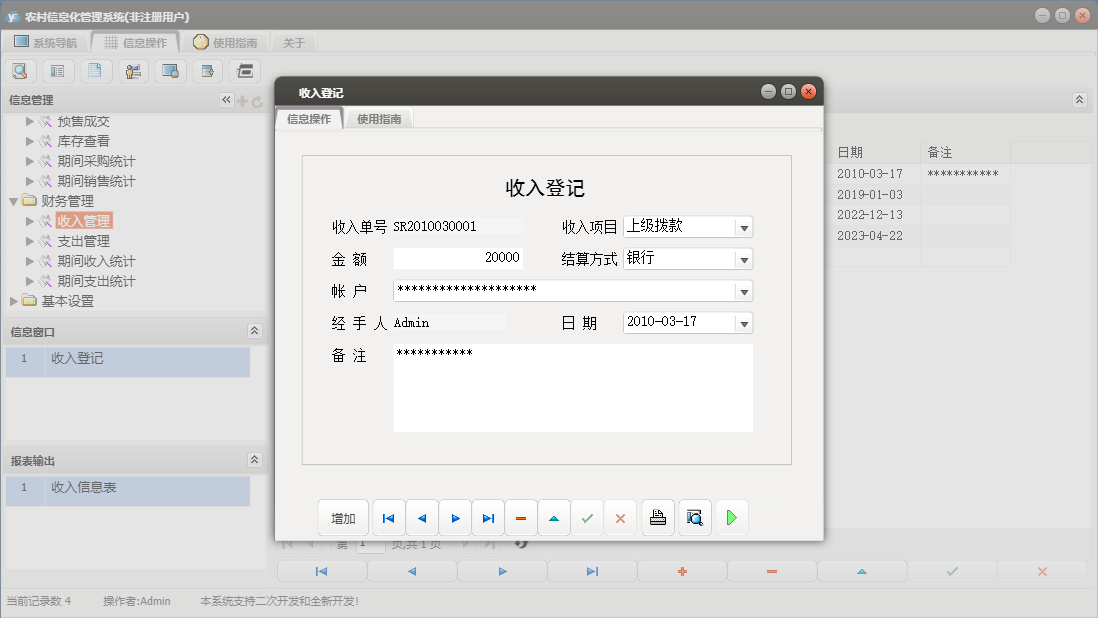Open the 帐户 account dropdown
1098x618 pixels.
click(743, 290)
